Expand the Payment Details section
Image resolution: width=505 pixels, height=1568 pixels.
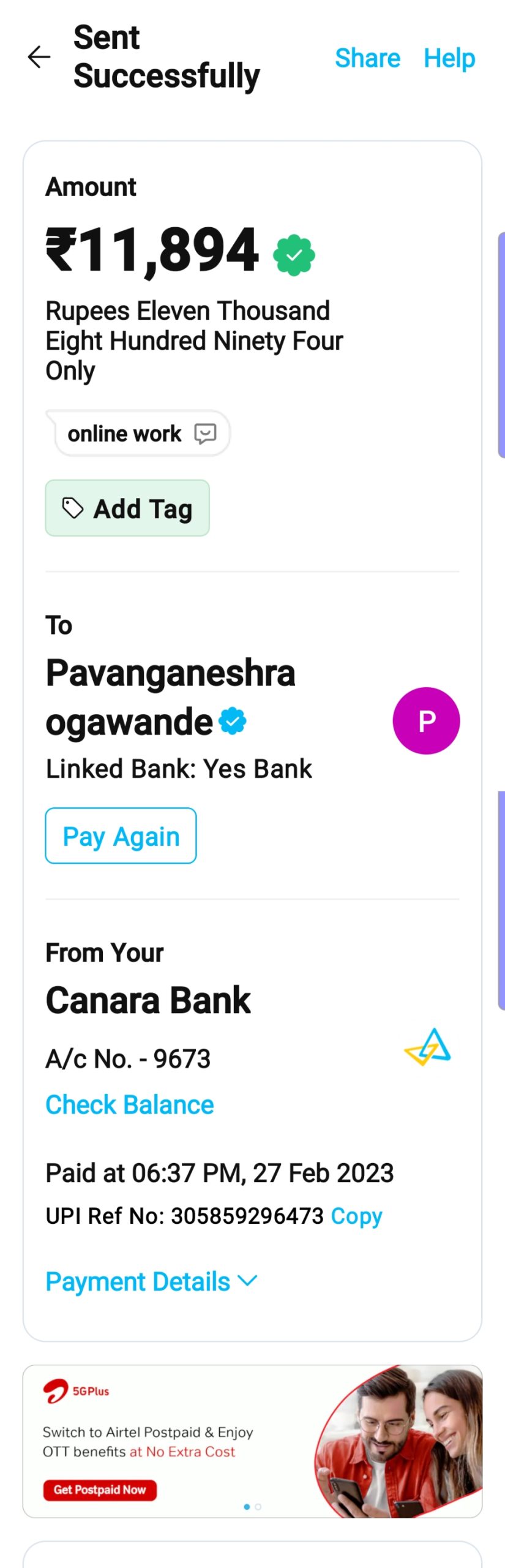pos(138,1281)
